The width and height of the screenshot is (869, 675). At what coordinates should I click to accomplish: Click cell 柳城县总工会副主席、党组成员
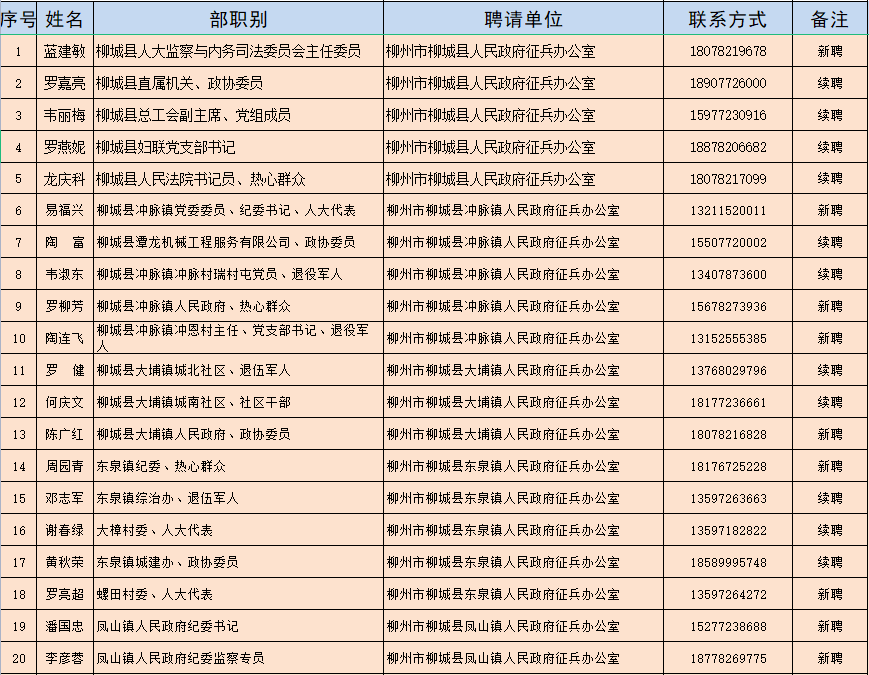(238, 115)
